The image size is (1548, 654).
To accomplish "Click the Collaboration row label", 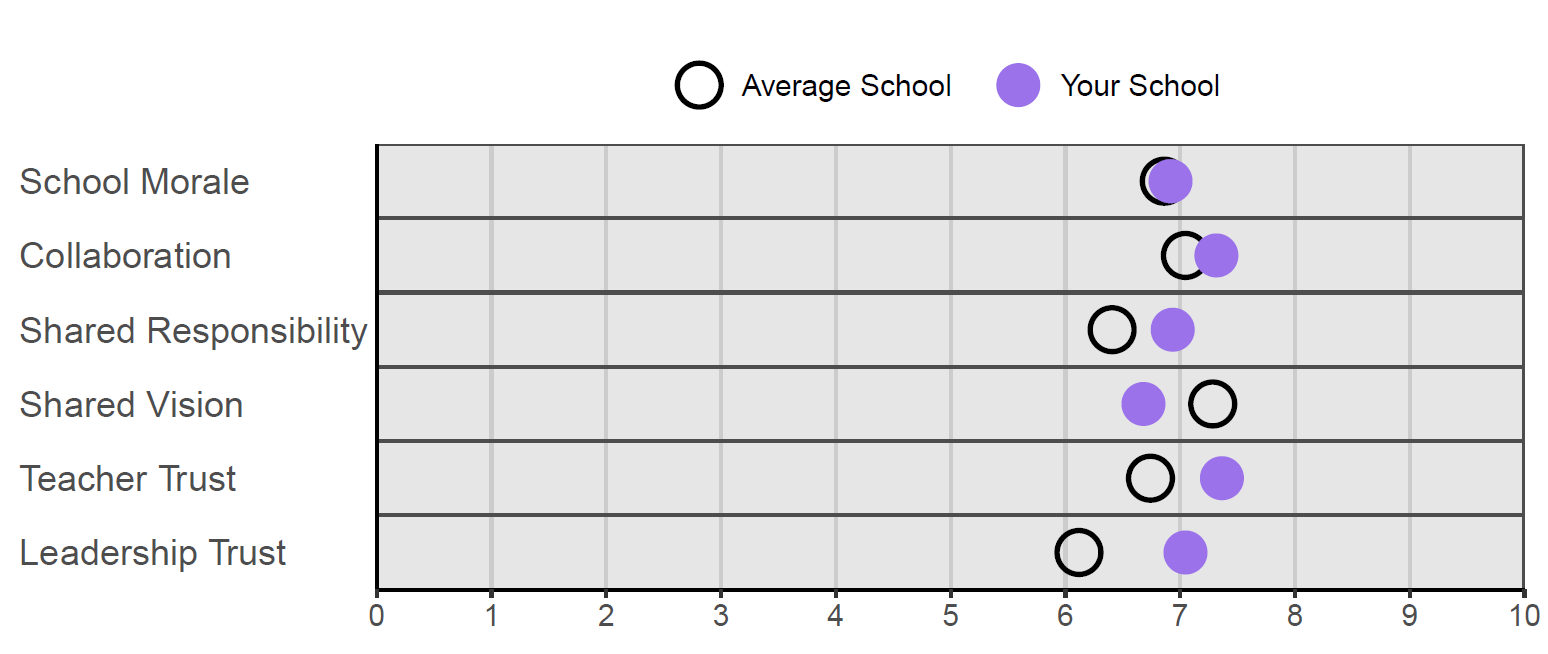I will coord(125,256).
